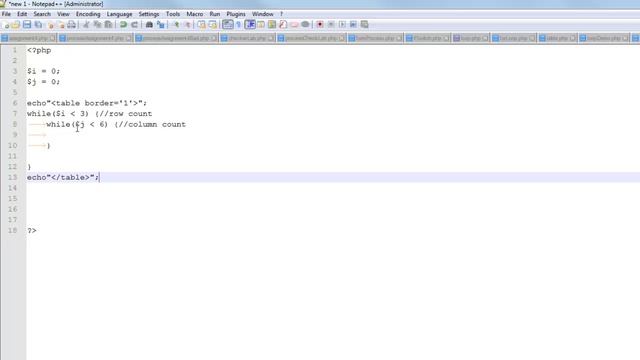Open the Window menu

point(262,14)
